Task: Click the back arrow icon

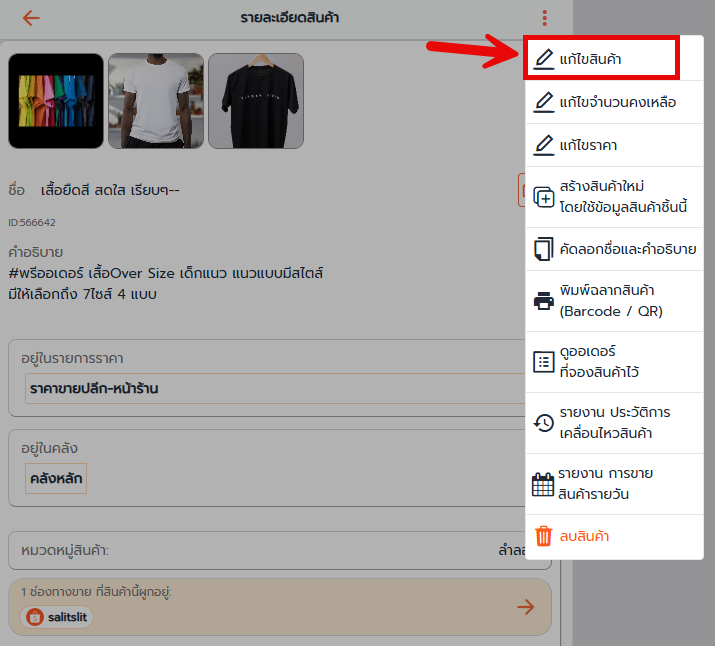Action: point(31,18)
